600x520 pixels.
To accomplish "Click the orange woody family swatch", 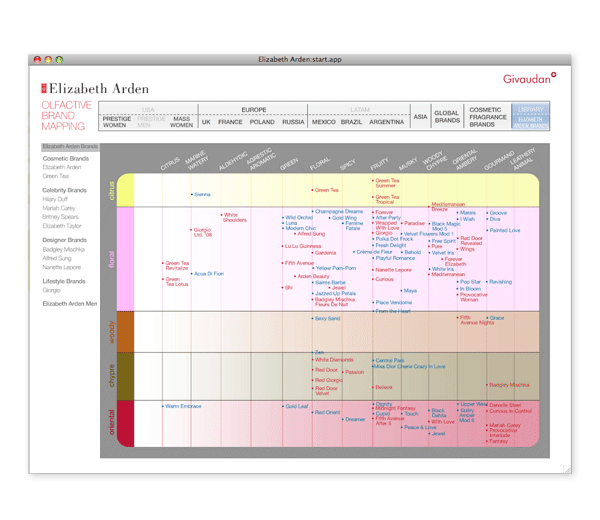I will (x=126, y=332).
